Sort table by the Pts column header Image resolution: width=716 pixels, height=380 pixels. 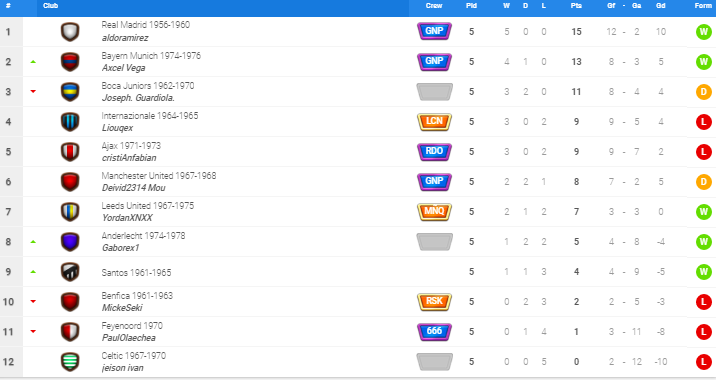coord(576,6)
